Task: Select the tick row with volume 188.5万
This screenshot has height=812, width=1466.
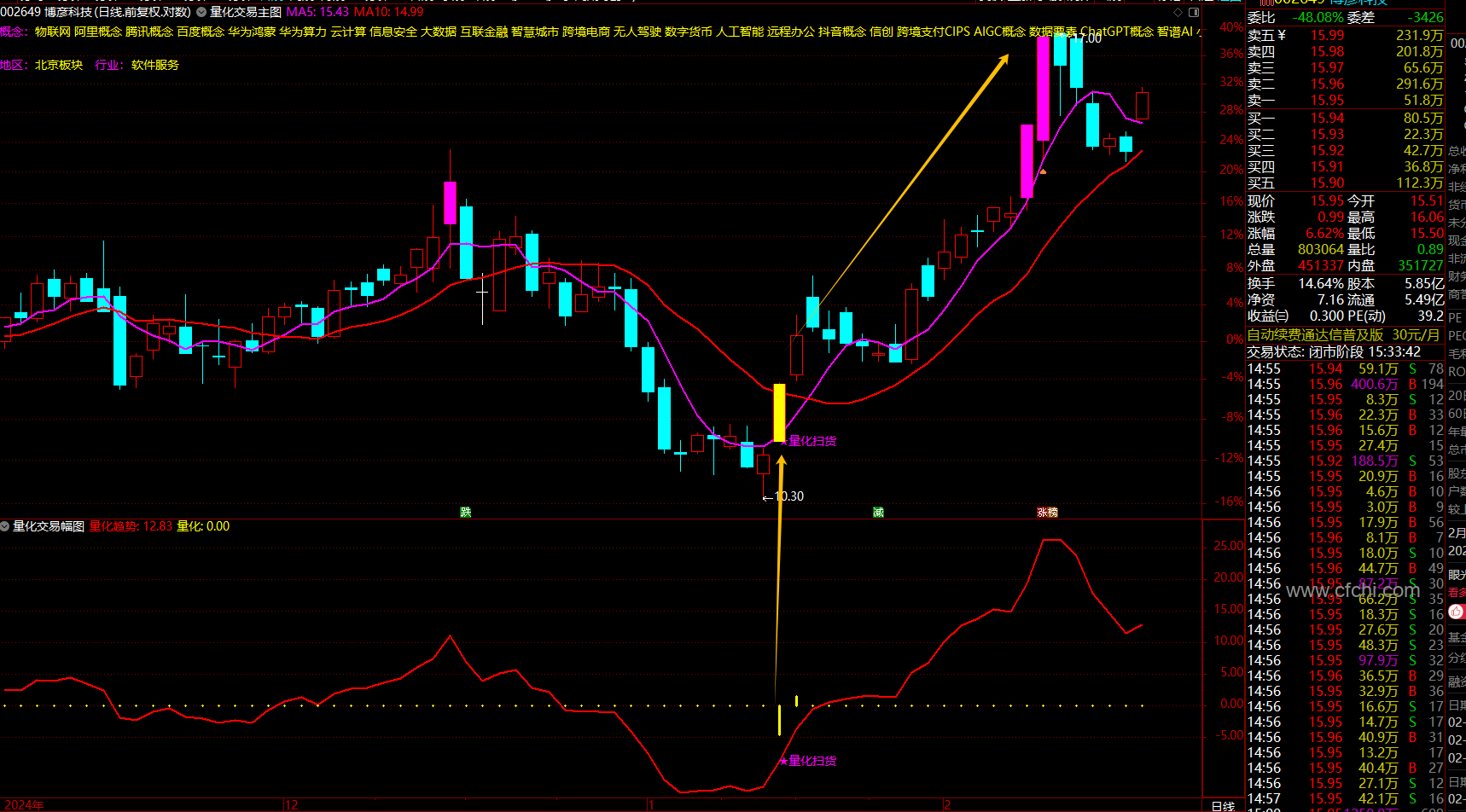Action: (x=1345, y=461)
